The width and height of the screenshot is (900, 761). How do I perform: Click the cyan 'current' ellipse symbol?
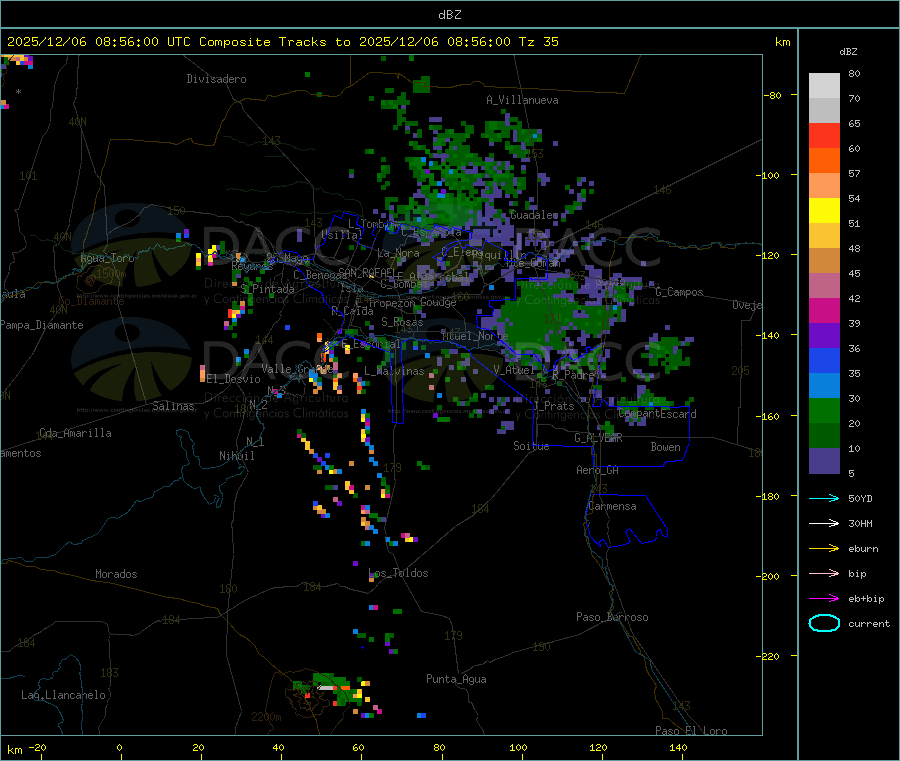824,623
